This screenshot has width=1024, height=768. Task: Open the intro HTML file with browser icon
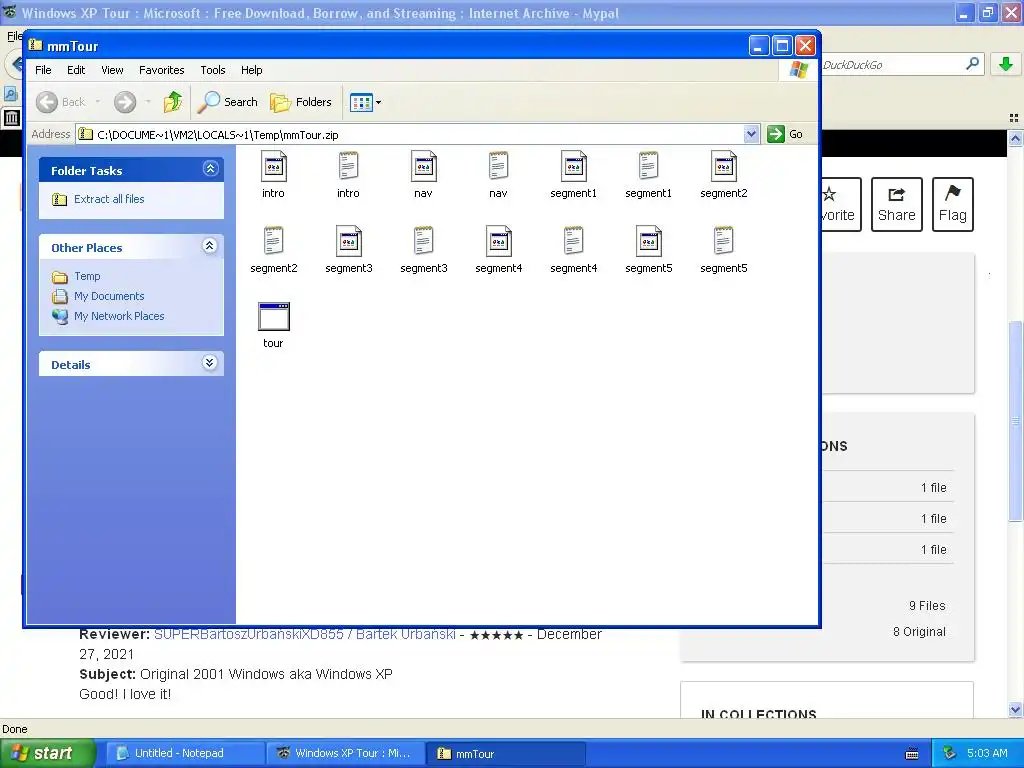pos(274,167)
